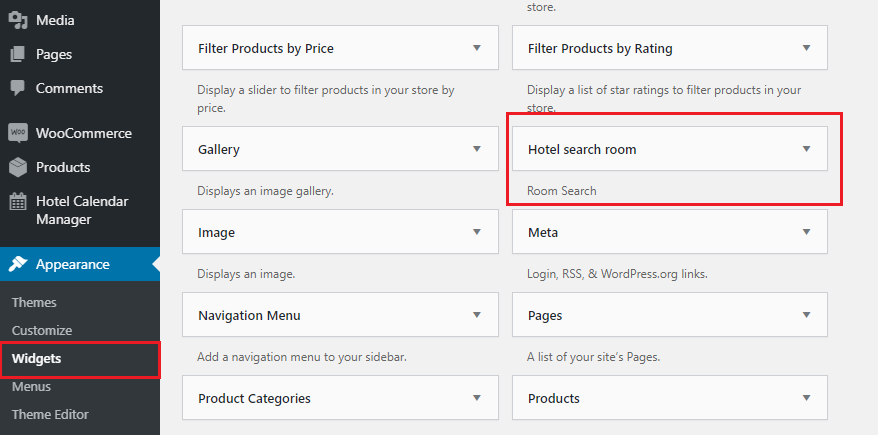Click the Media icon in sidebar
Image resolution: width=878 pixels, height=435 pixels.
tap(18, 20)
